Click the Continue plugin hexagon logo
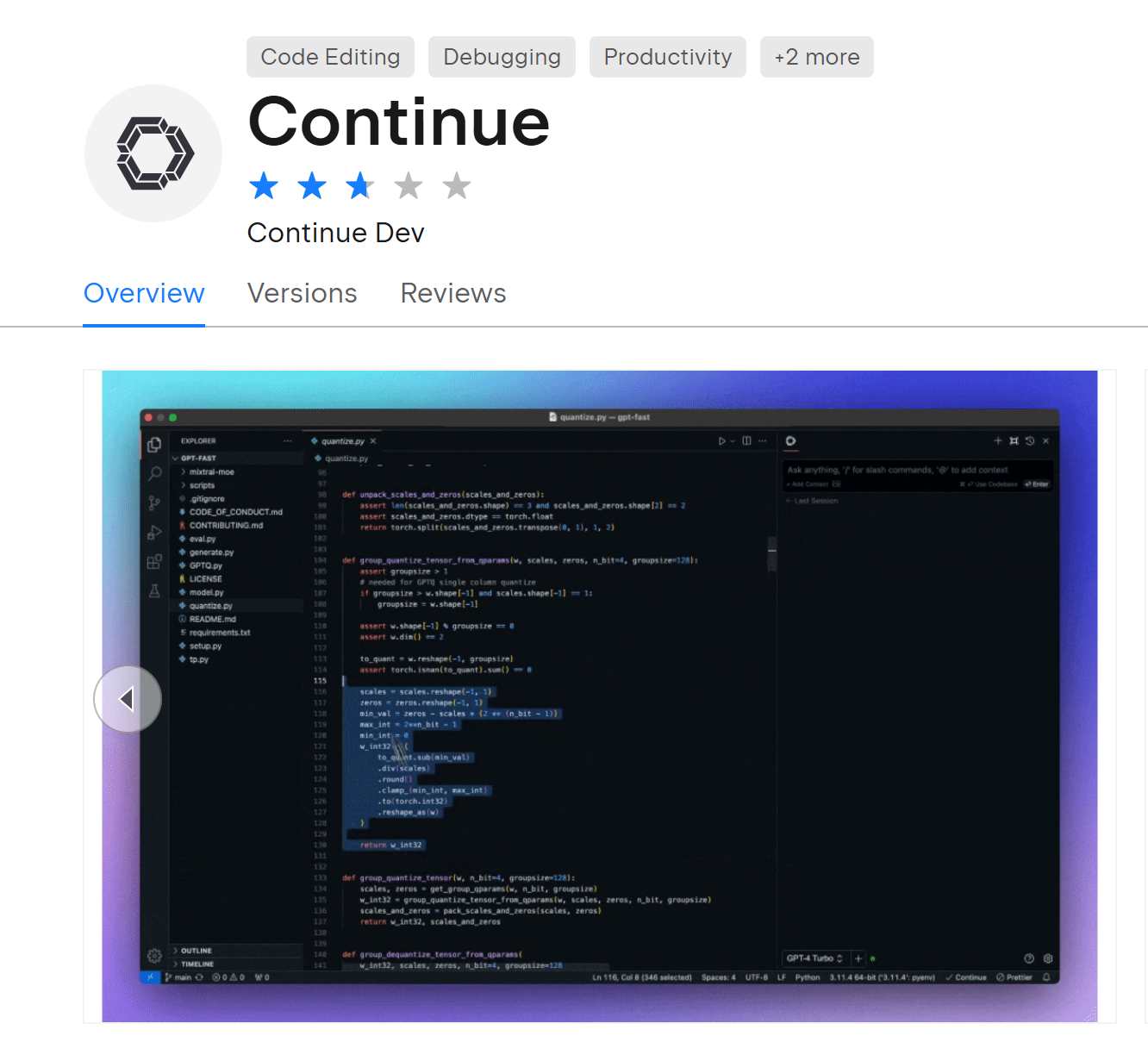 click(153, 153)
